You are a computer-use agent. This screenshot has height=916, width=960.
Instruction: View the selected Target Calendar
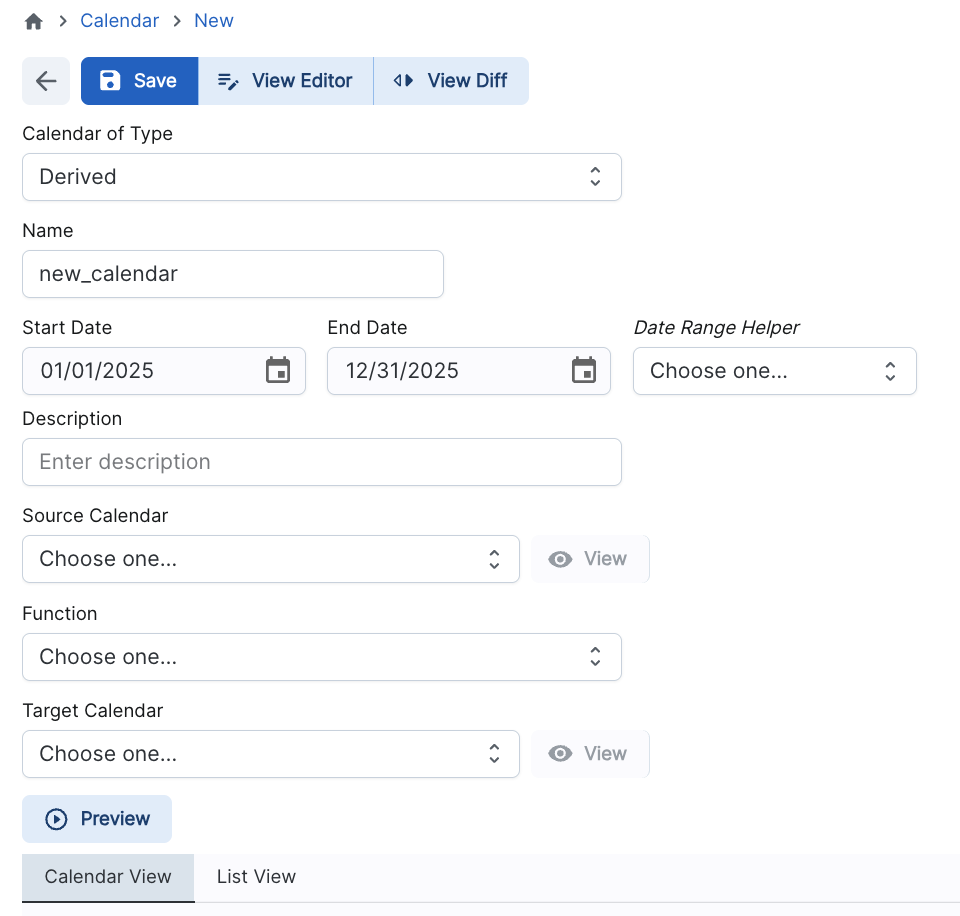tap(590, 754)
